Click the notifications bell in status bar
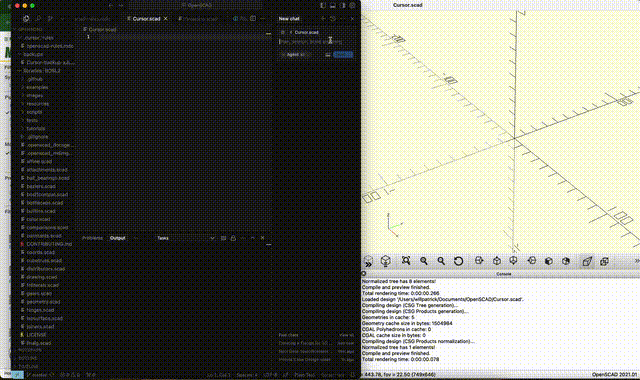The height and width of the screenshot is (380, 640). tap(353, 375)
